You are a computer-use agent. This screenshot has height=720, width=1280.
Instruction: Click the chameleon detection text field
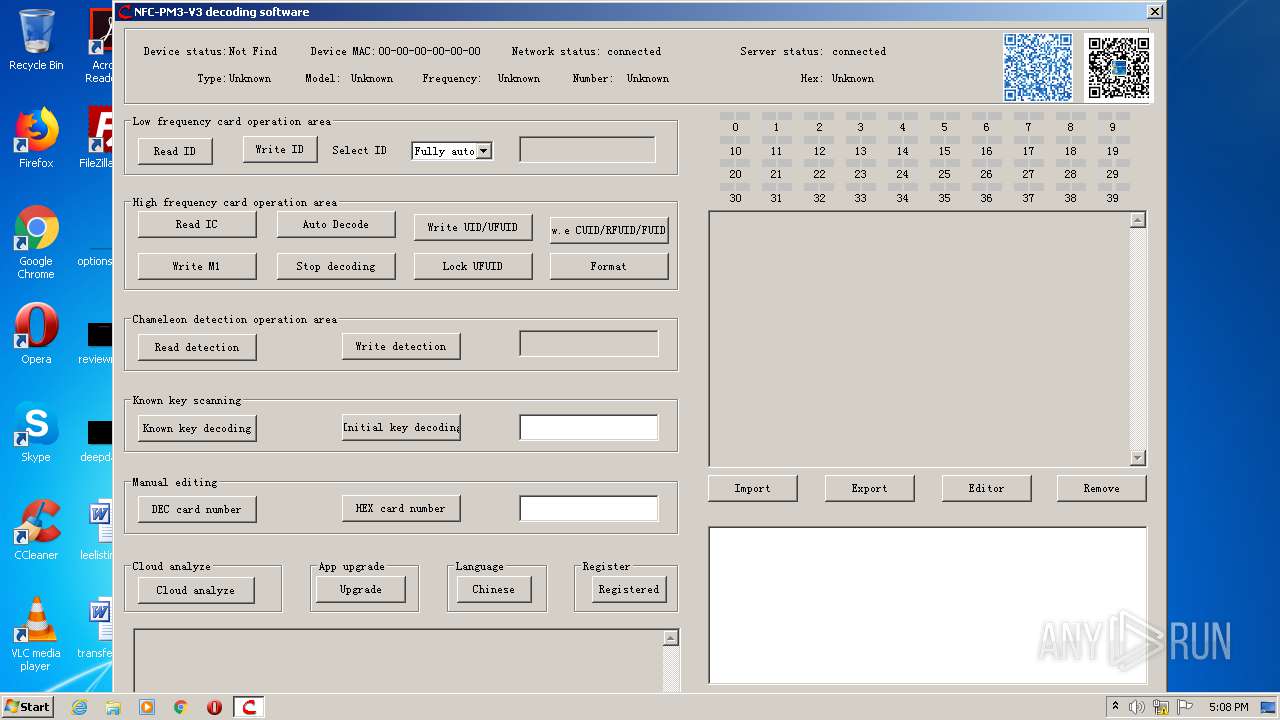click(589, 344)
